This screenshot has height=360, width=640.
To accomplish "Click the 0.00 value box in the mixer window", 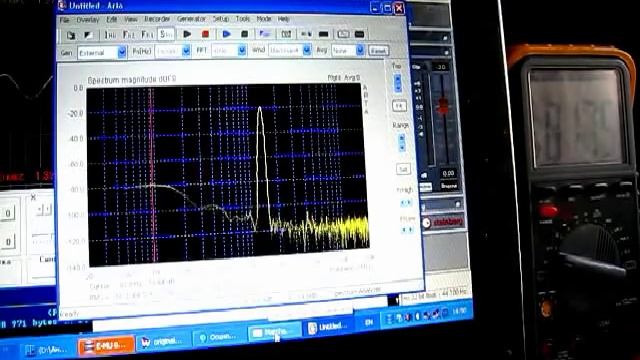I will 448,173.
